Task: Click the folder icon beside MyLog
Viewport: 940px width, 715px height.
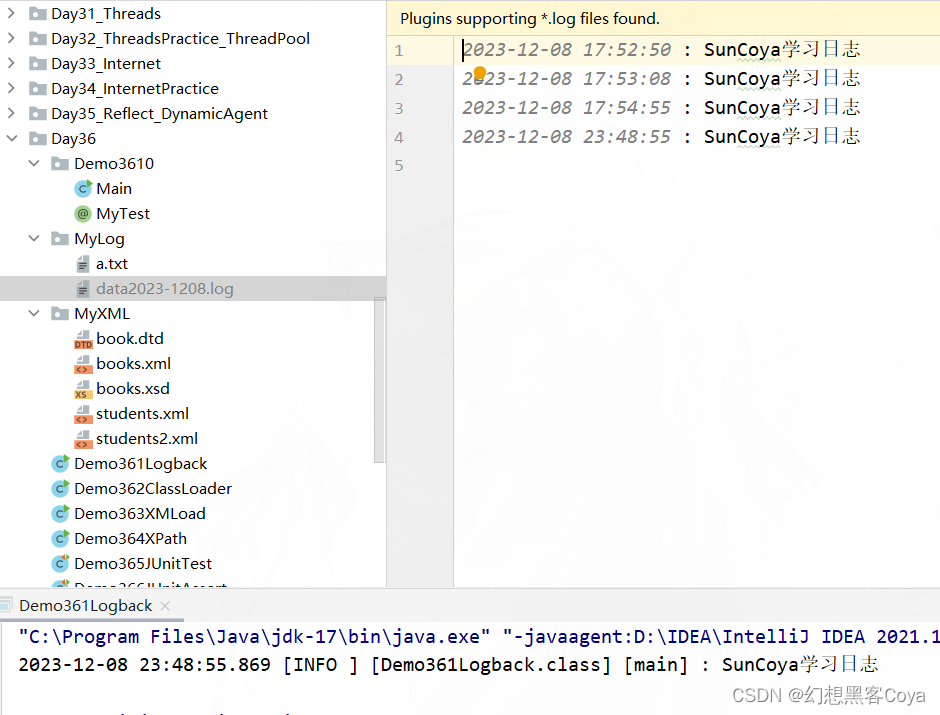Action: [58, 238]
